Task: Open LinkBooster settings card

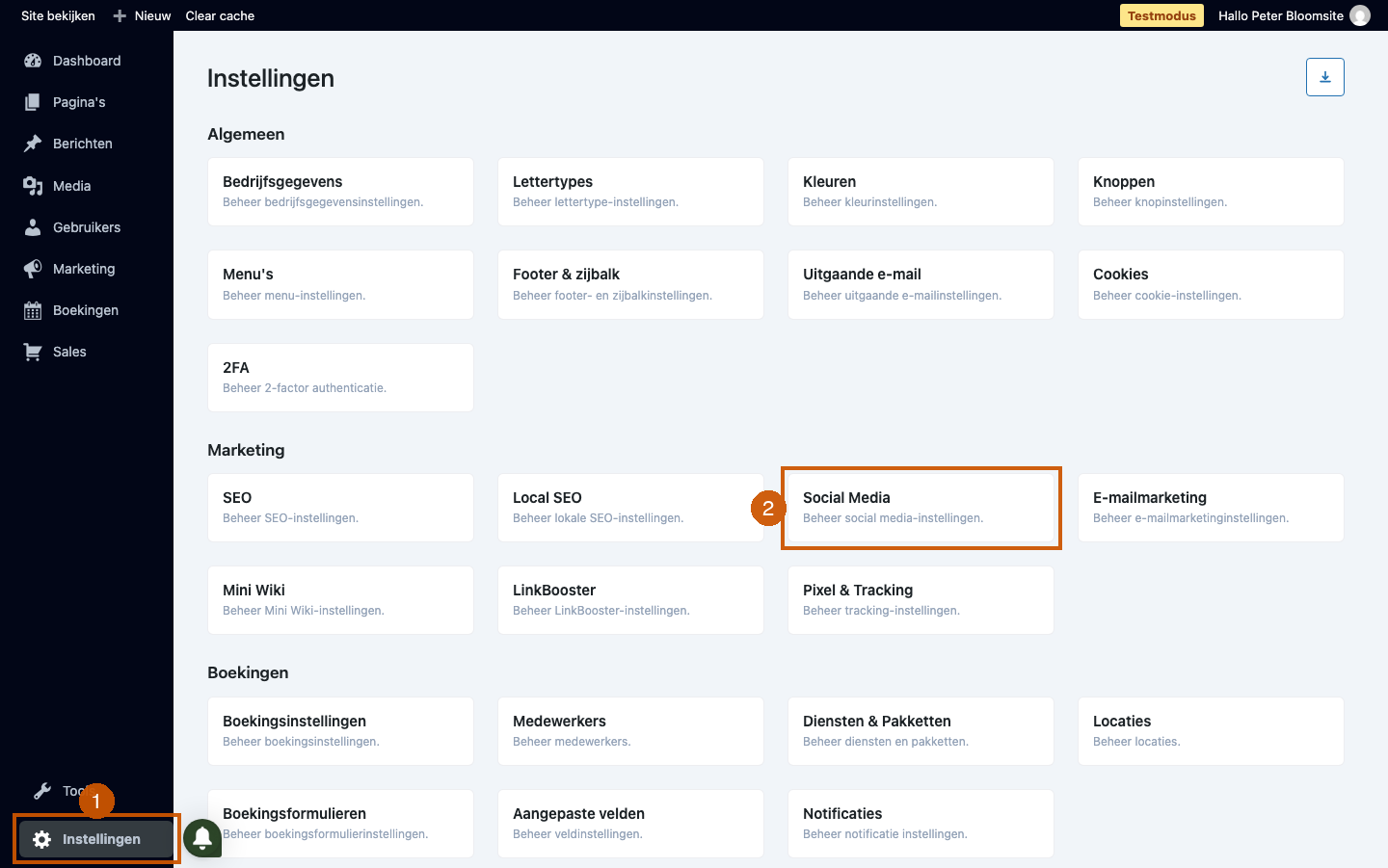Action: coord(630,600)
